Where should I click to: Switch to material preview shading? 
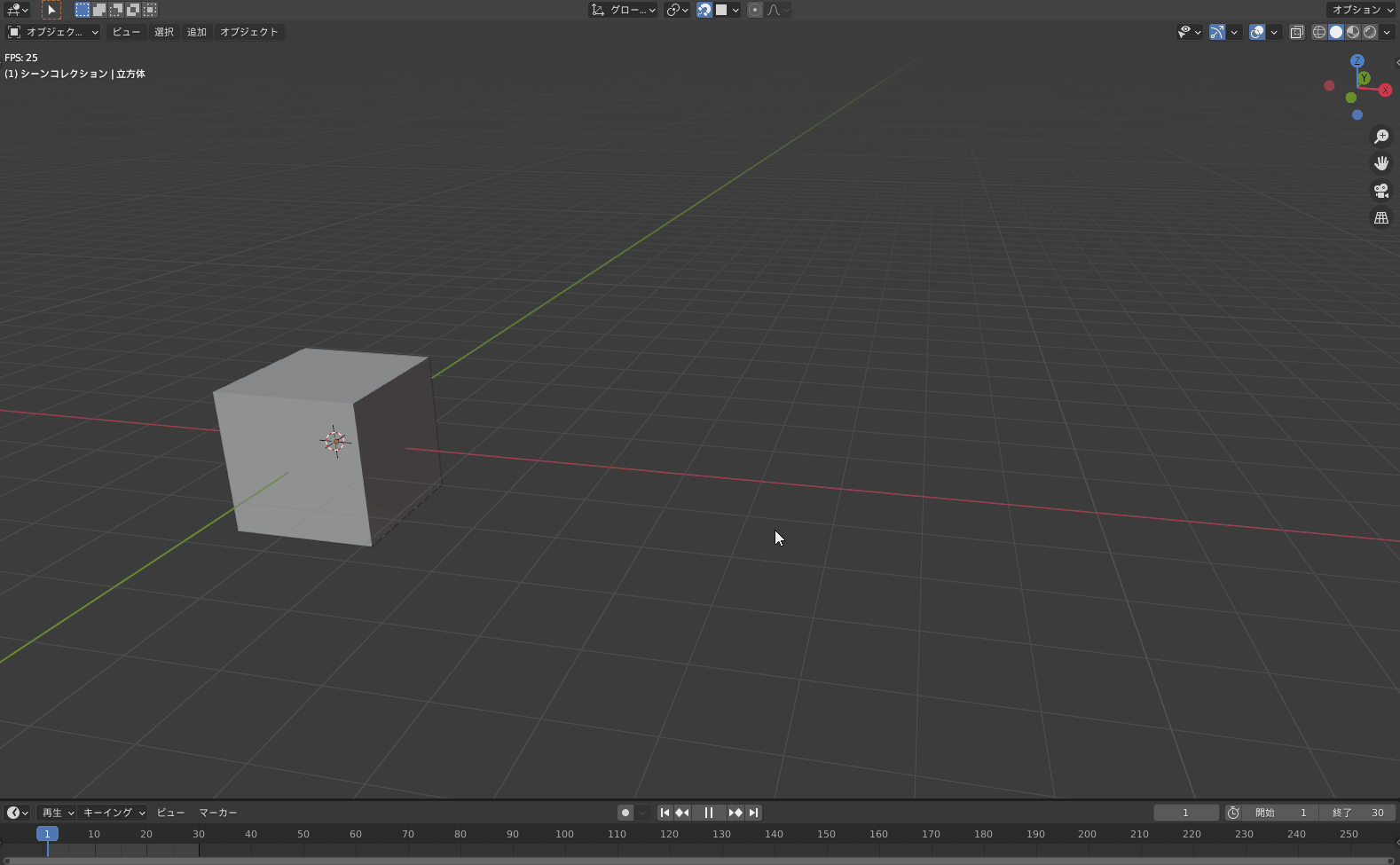click(x=1353, y=32)
